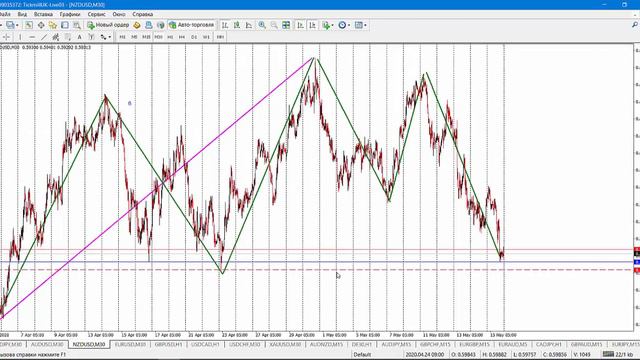The height and width of the screenshot is (360, 640).
Task: Open the Вставка menu
Action: (x=43, y=14)
